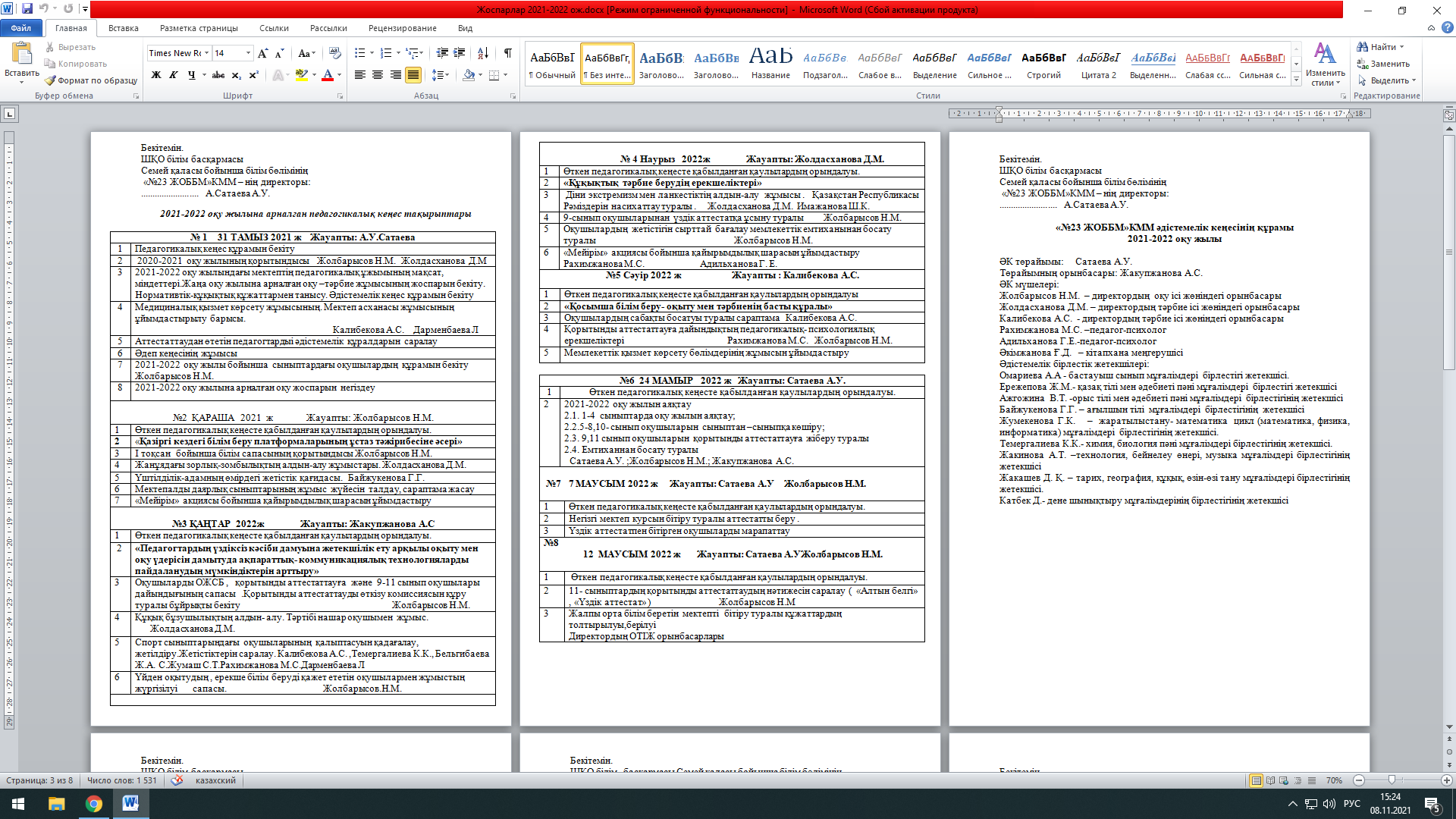Click the Clear Formatting eraser icon
The height and width of the screenshot is (819, 1456).
pyautogui.click(x=334, y=53)
